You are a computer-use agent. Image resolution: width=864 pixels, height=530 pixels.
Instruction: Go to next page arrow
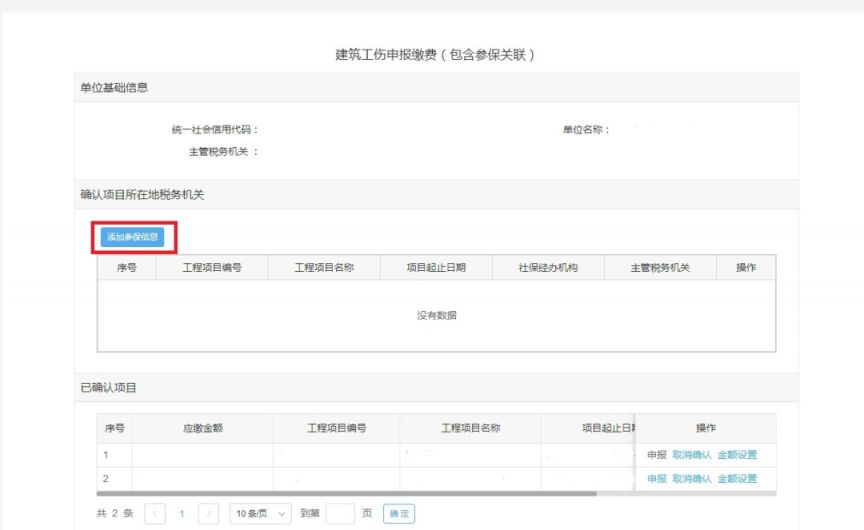click(208, 513)
